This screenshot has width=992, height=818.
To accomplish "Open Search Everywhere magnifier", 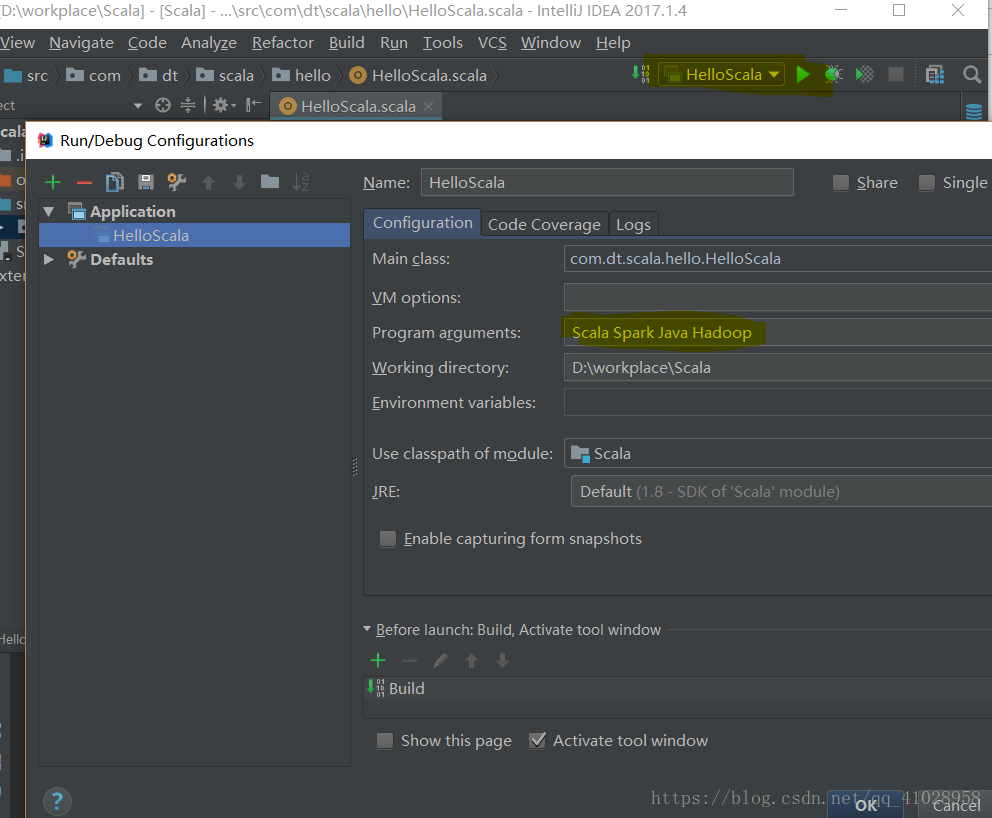I will pos(972,75).
